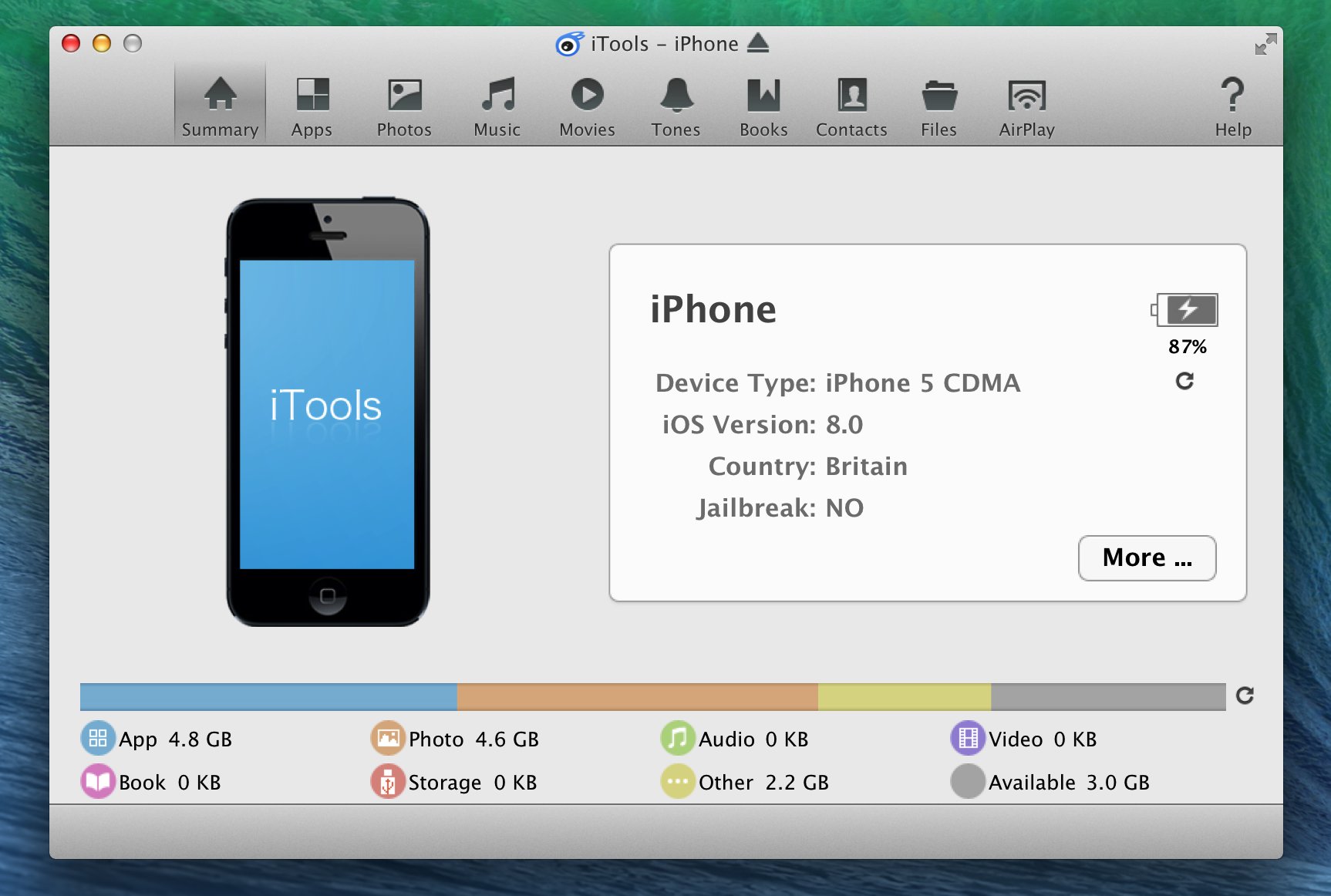Enter full screen mode

(x=1265, y=44)
